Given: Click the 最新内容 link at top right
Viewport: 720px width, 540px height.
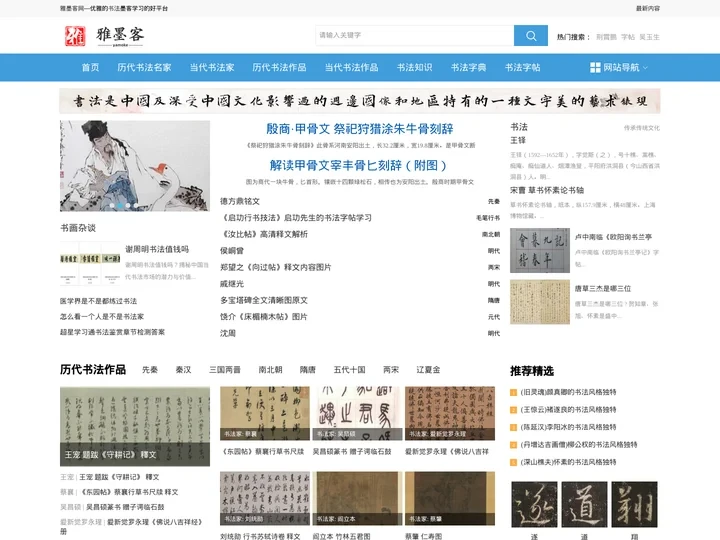Looking at the screenshot, I should click(647, 8).
